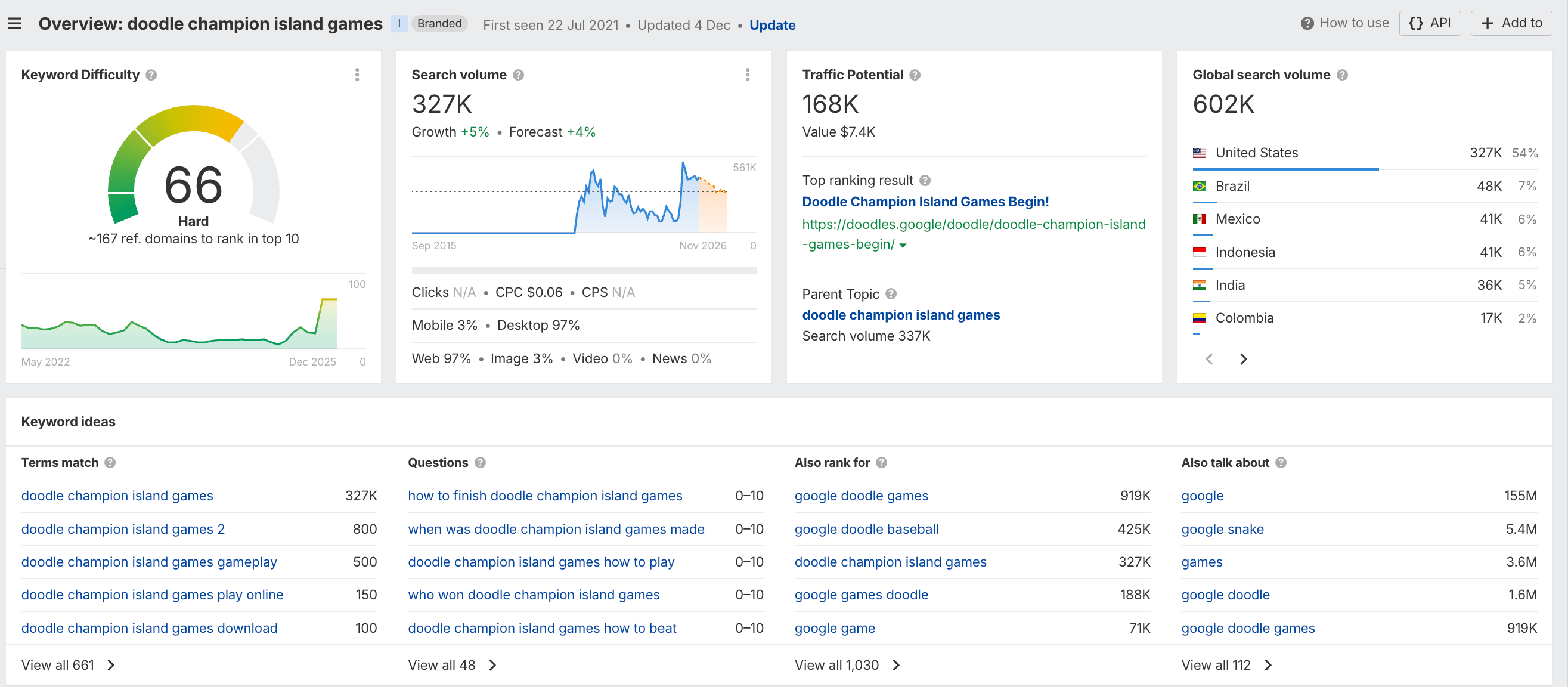Click the Traffic Potential help icon
The height and width of the screenshot is (687, 1568).
click(915, 75)
